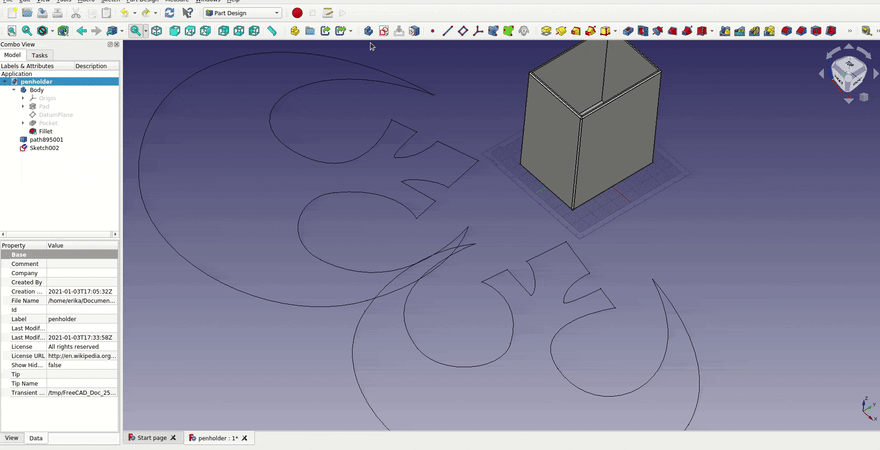Image resolution: width=880 pixels, height=450 pixels.
Task: Create local coordinate system tool
Action: (478, 31)
